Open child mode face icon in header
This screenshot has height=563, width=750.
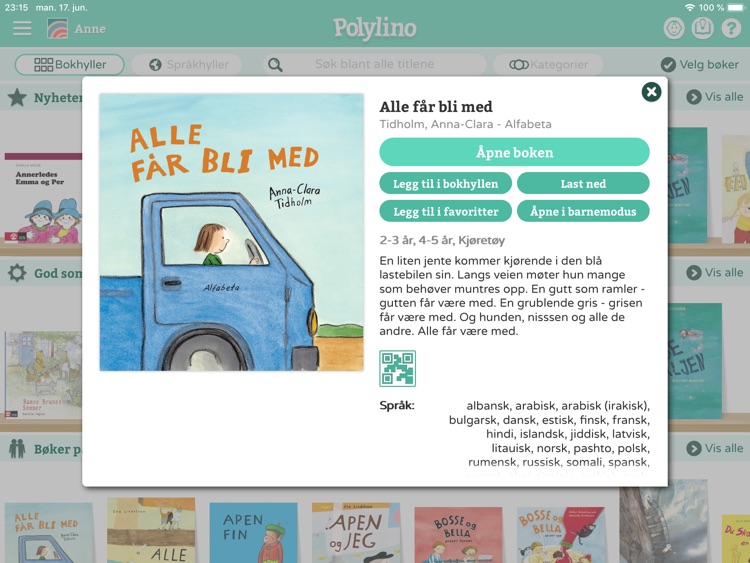674,28
